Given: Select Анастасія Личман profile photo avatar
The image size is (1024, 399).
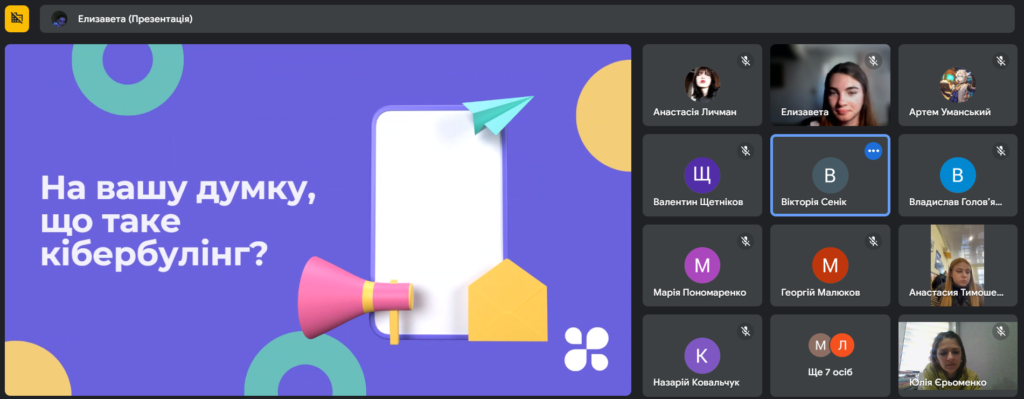Looking at the screenshot, I should pyautogui.click(x=702, y=84).
